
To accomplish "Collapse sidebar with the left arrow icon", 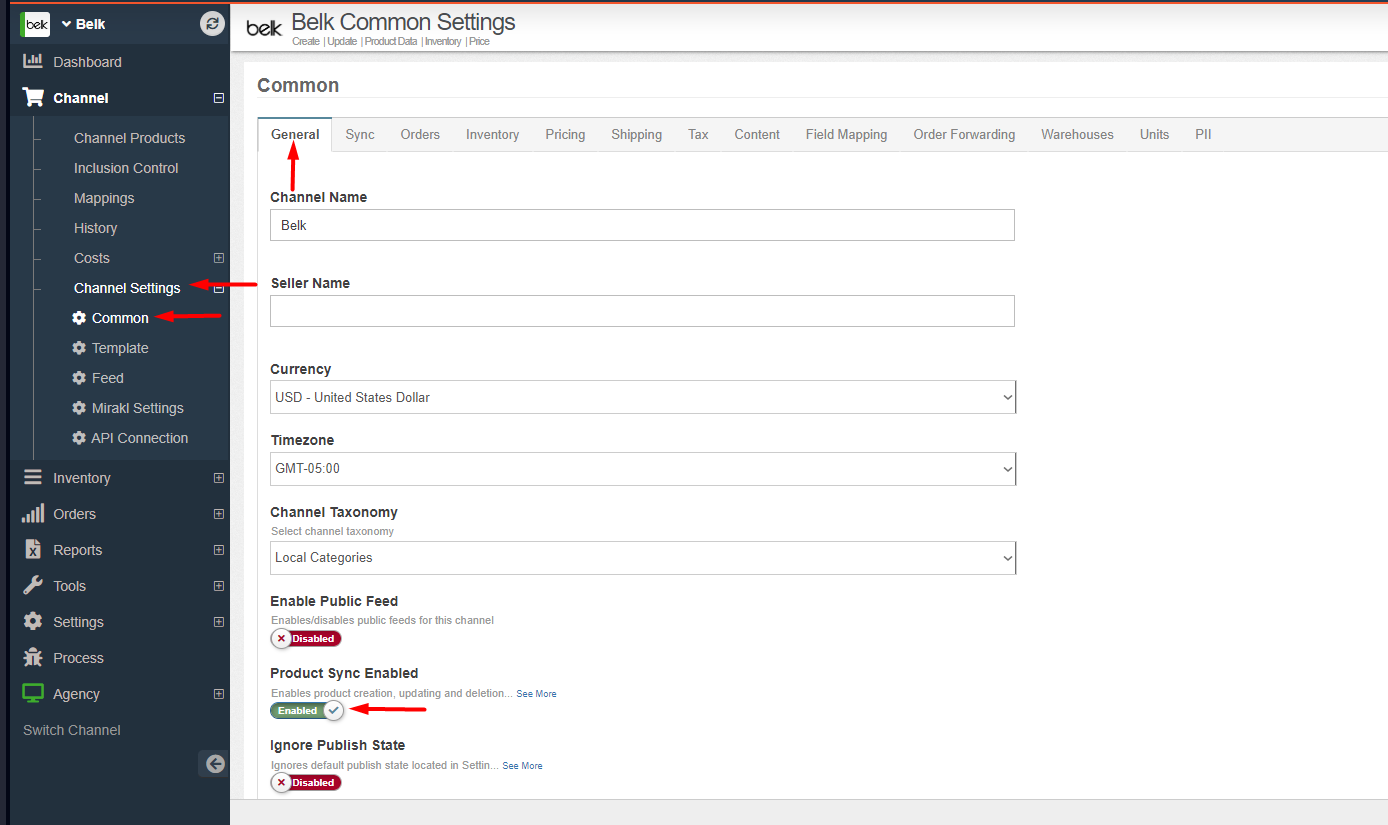I will [214, 764].
